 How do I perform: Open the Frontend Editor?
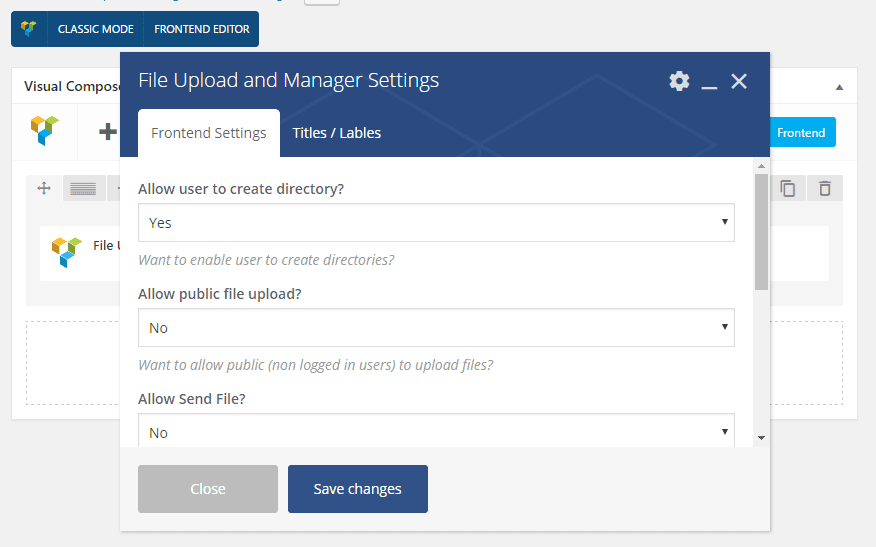click(202, 29)
